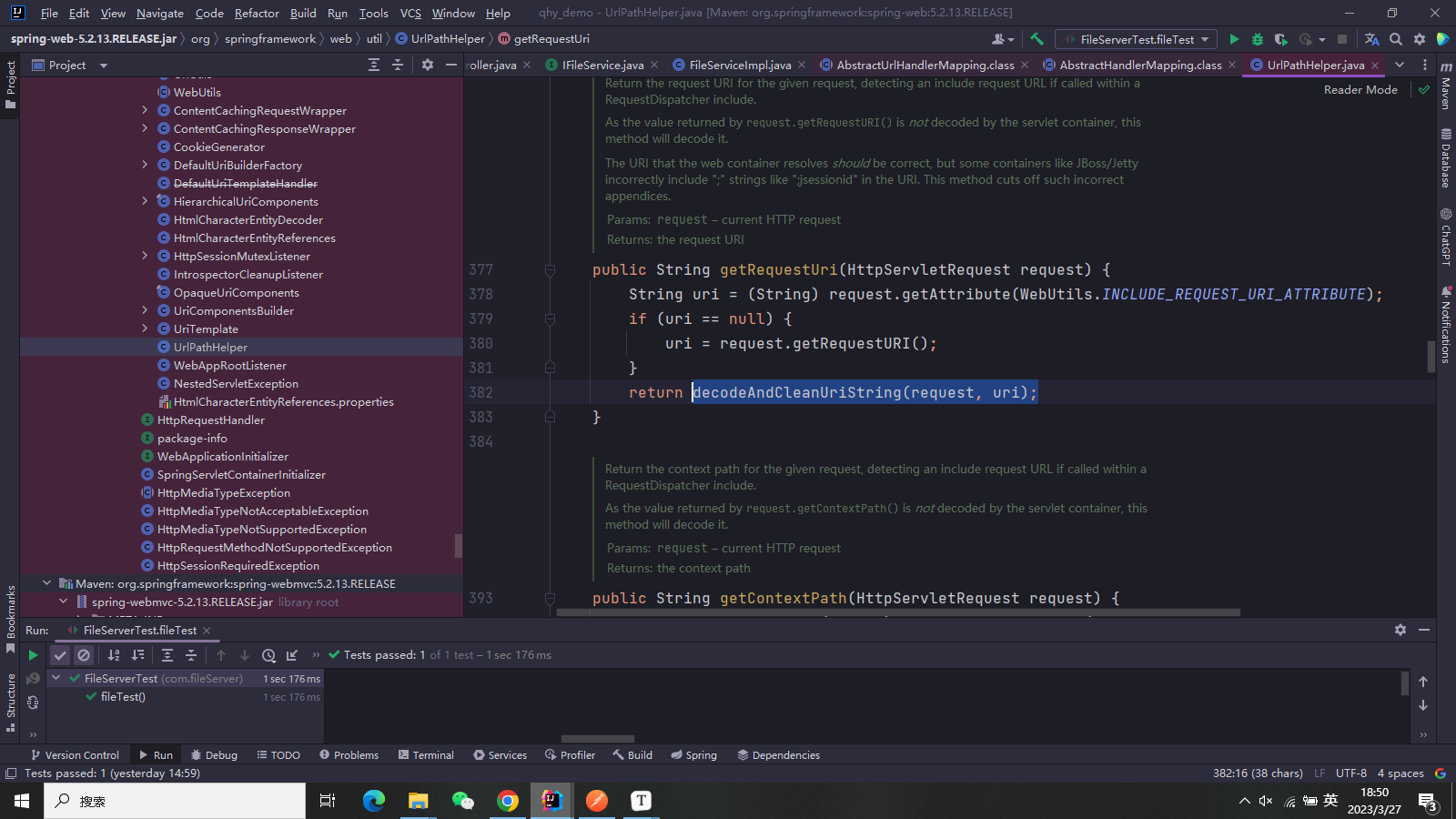
Task: Open IDE settings gear in top toolbar
Action: [1420, 39]
